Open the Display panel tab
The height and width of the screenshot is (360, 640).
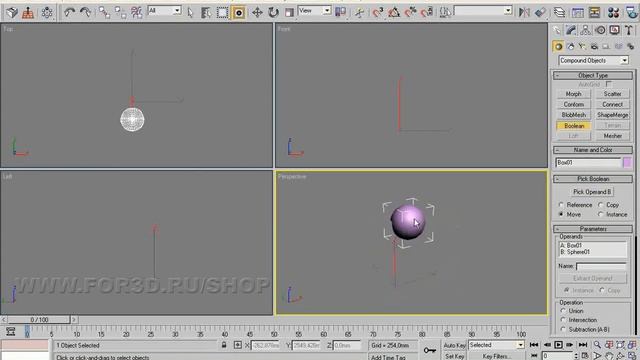(x=614, y=30)
